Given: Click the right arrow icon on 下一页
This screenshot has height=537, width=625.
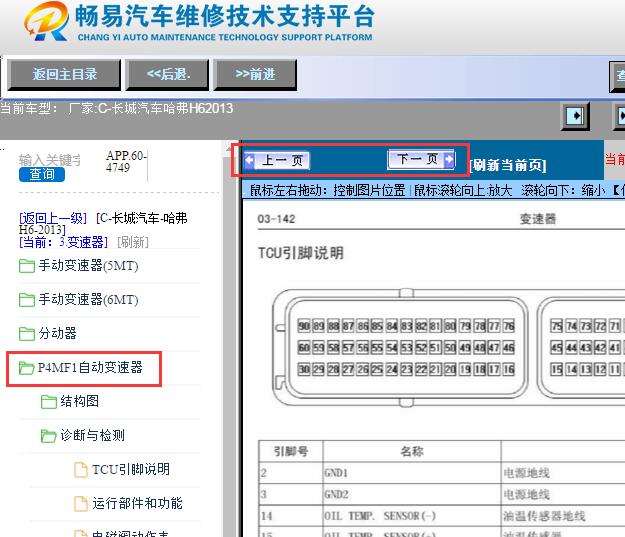Looking at the screenshot, I should pos(449,159).
